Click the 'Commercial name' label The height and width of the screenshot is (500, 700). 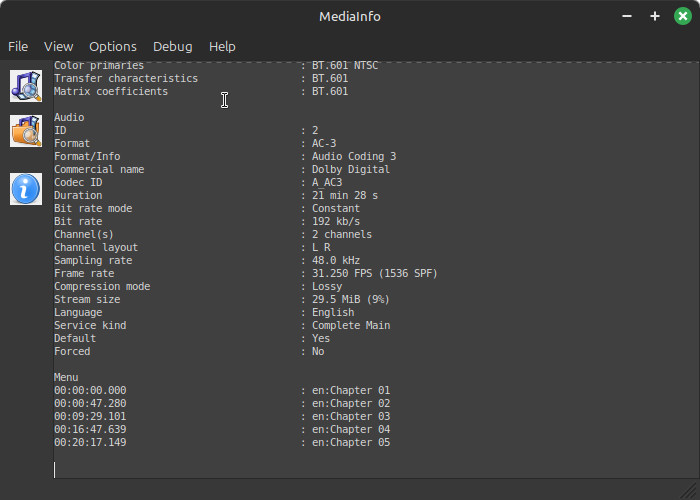point(99,169)
